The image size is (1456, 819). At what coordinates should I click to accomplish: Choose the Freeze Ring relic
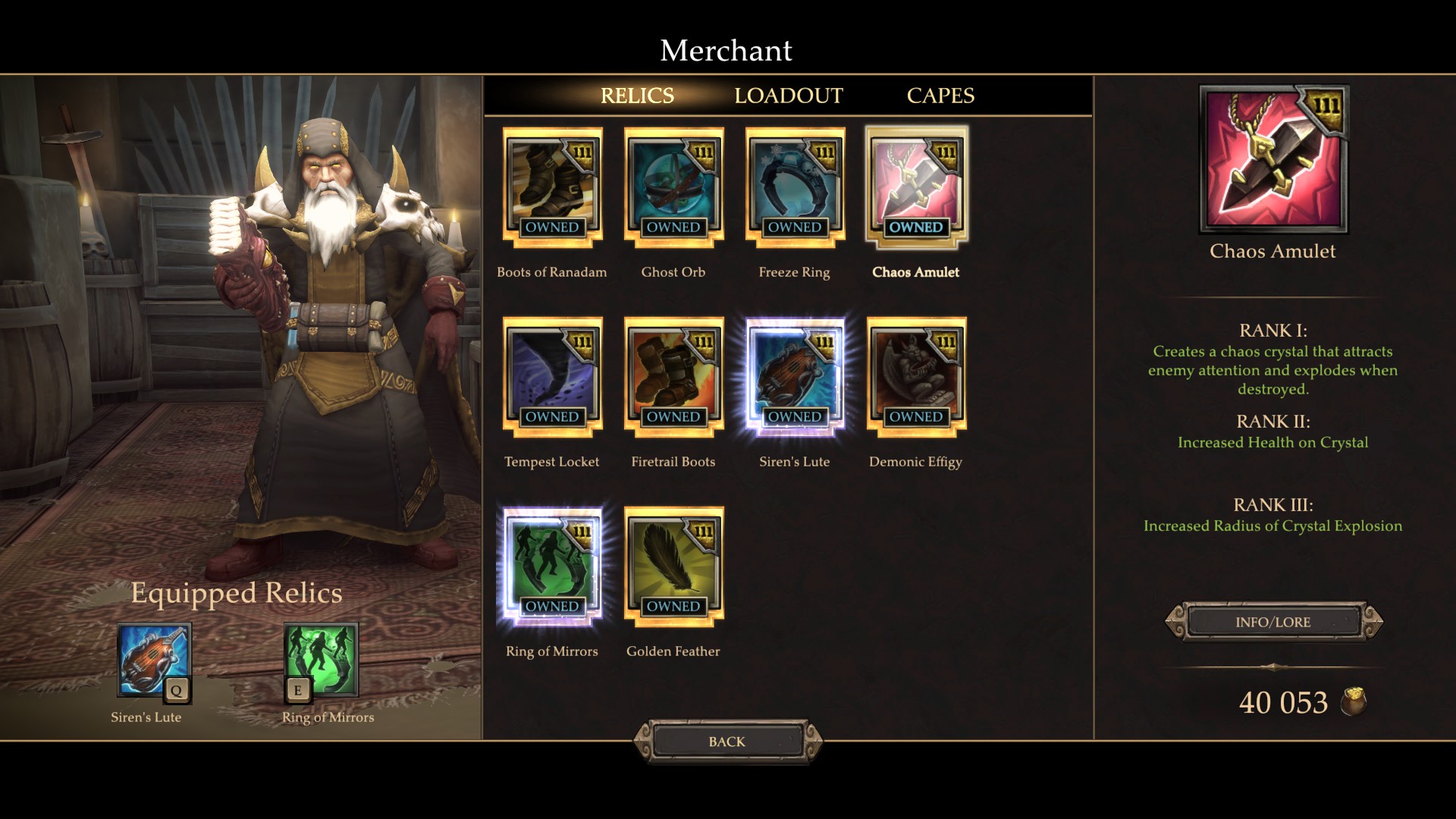click(795, 187)
